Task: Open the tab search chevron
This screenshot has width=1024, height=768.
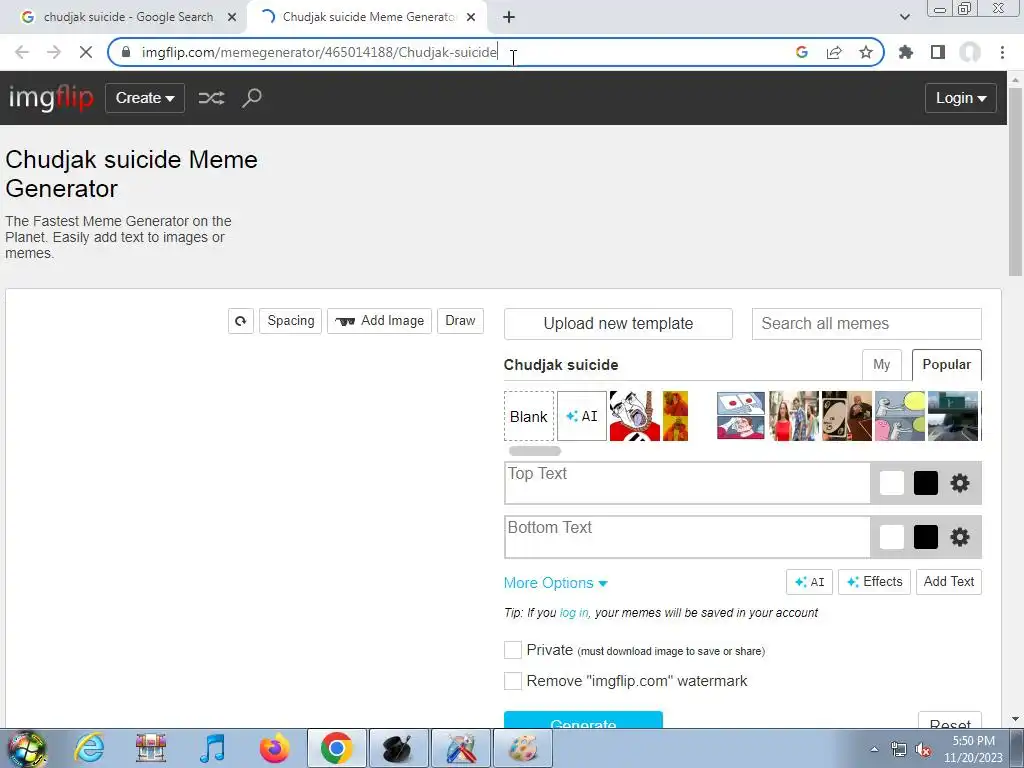Action: click(904, 17)
